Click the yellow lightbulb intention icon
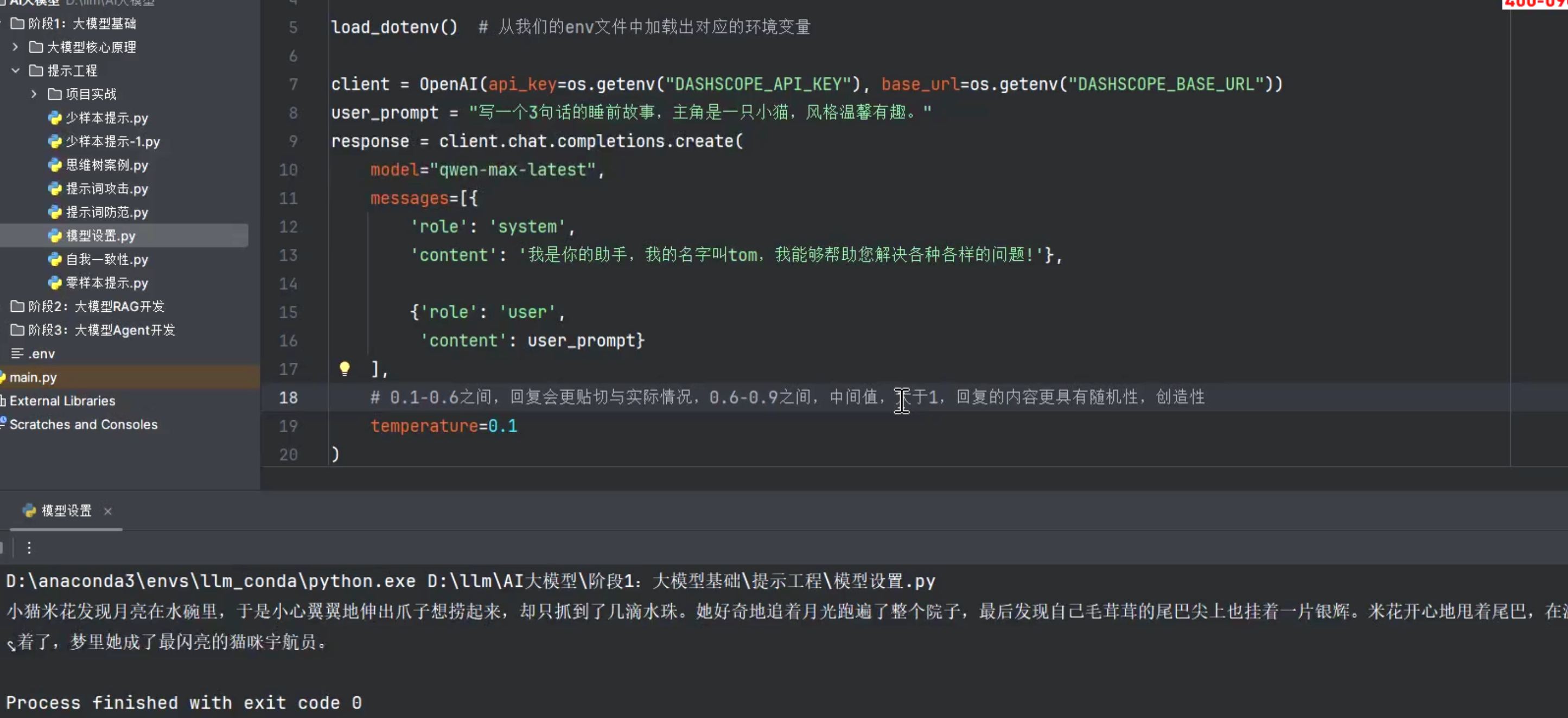Viewport: 1568px width, 718px height. (345, 368)
